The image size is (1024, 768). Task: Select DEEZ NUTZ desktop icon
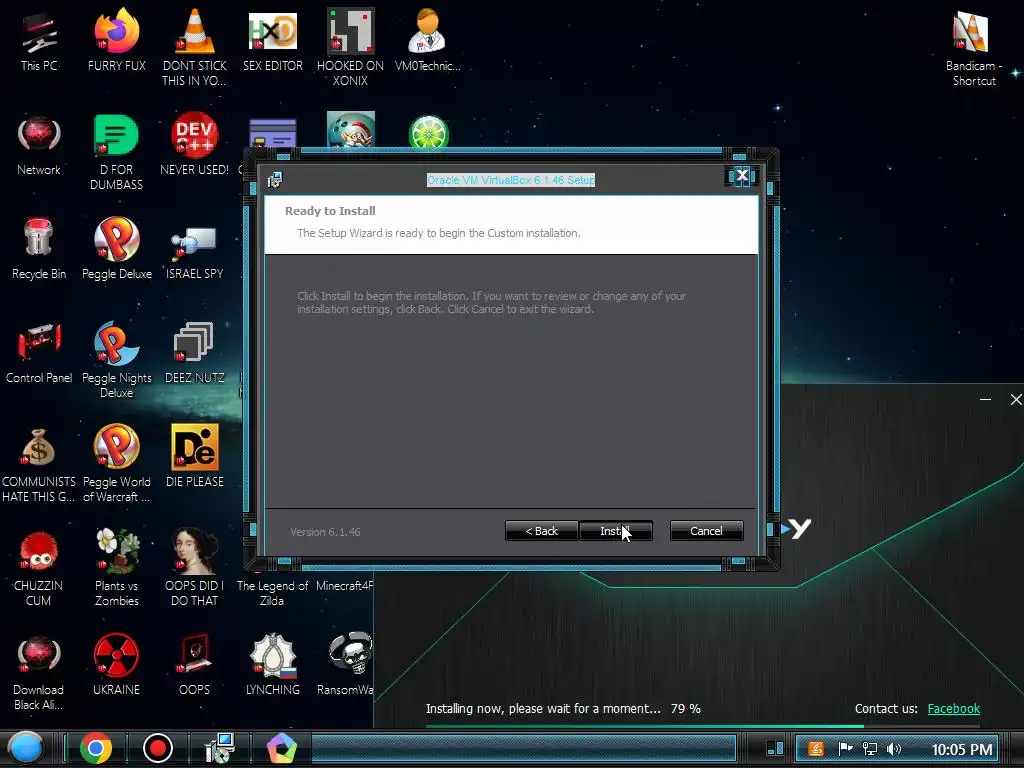[195, 353]
